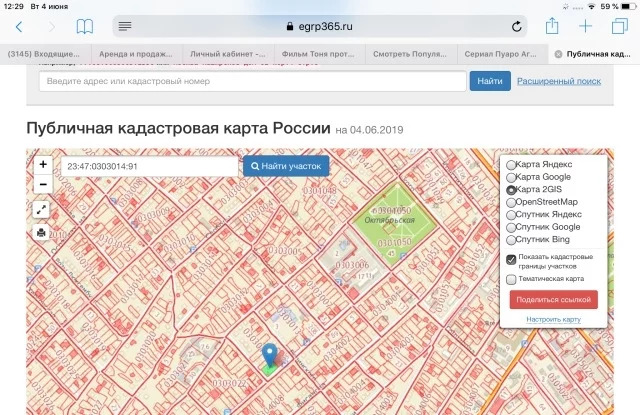Uncheck Показать кадастровые границы участков
The width and height of the screenshot is (640, 415).
(x=511, y=260)
